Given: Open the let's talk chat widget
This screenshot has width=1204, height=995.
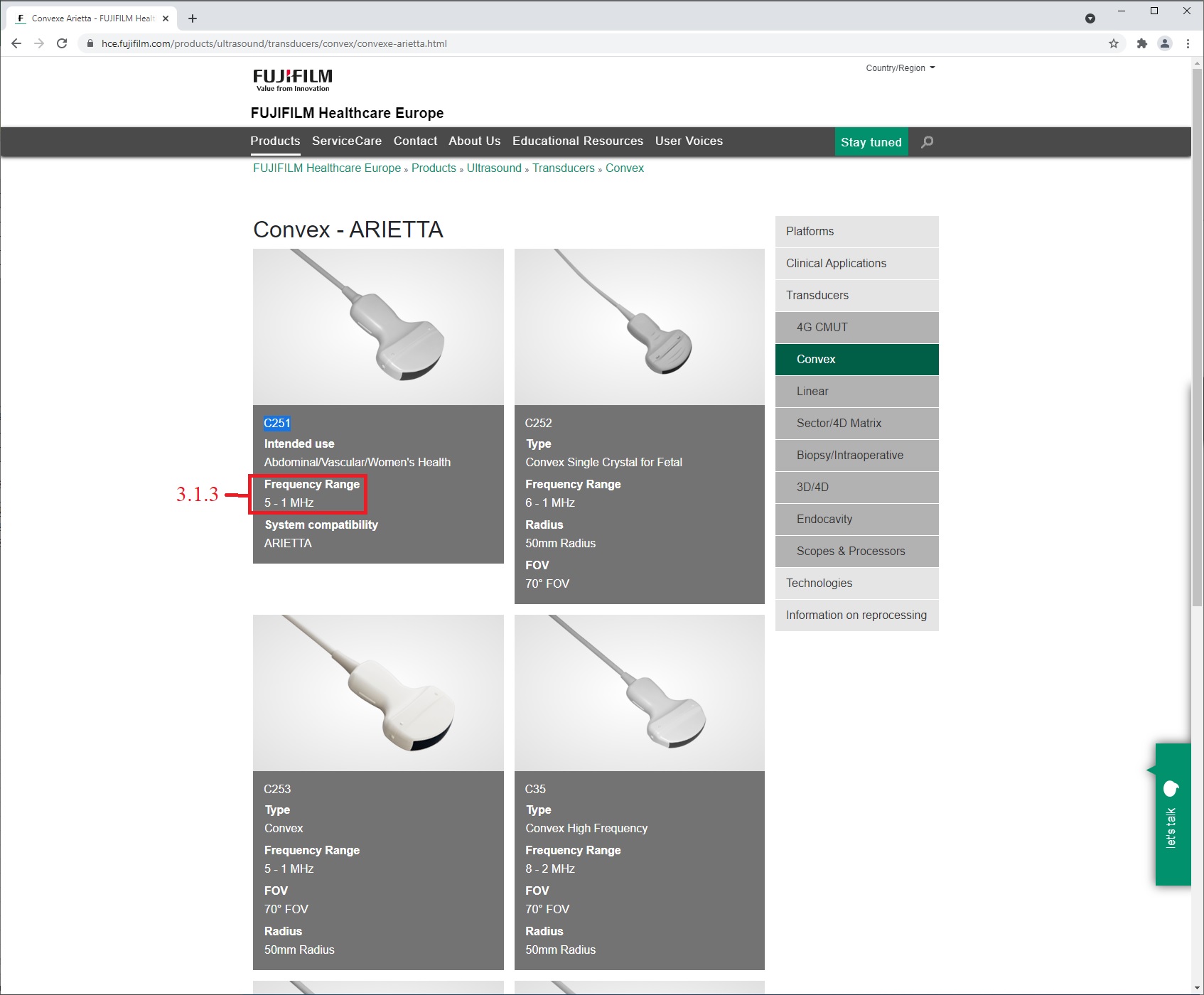Looking at the screenshot, I should pyautogui.click(x=1172, y=814).
